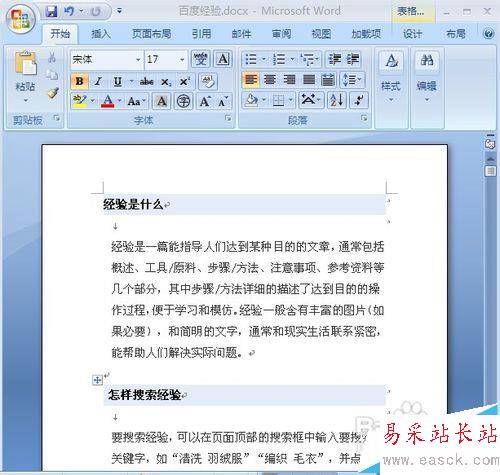Expand the 粘贴 options arrow
This screenshot has height=475, width=500.
(x=25, y=100)
